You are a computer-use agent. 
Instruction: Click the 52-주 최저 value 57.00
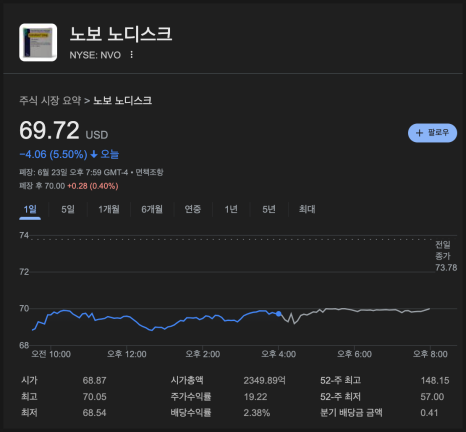432,397
